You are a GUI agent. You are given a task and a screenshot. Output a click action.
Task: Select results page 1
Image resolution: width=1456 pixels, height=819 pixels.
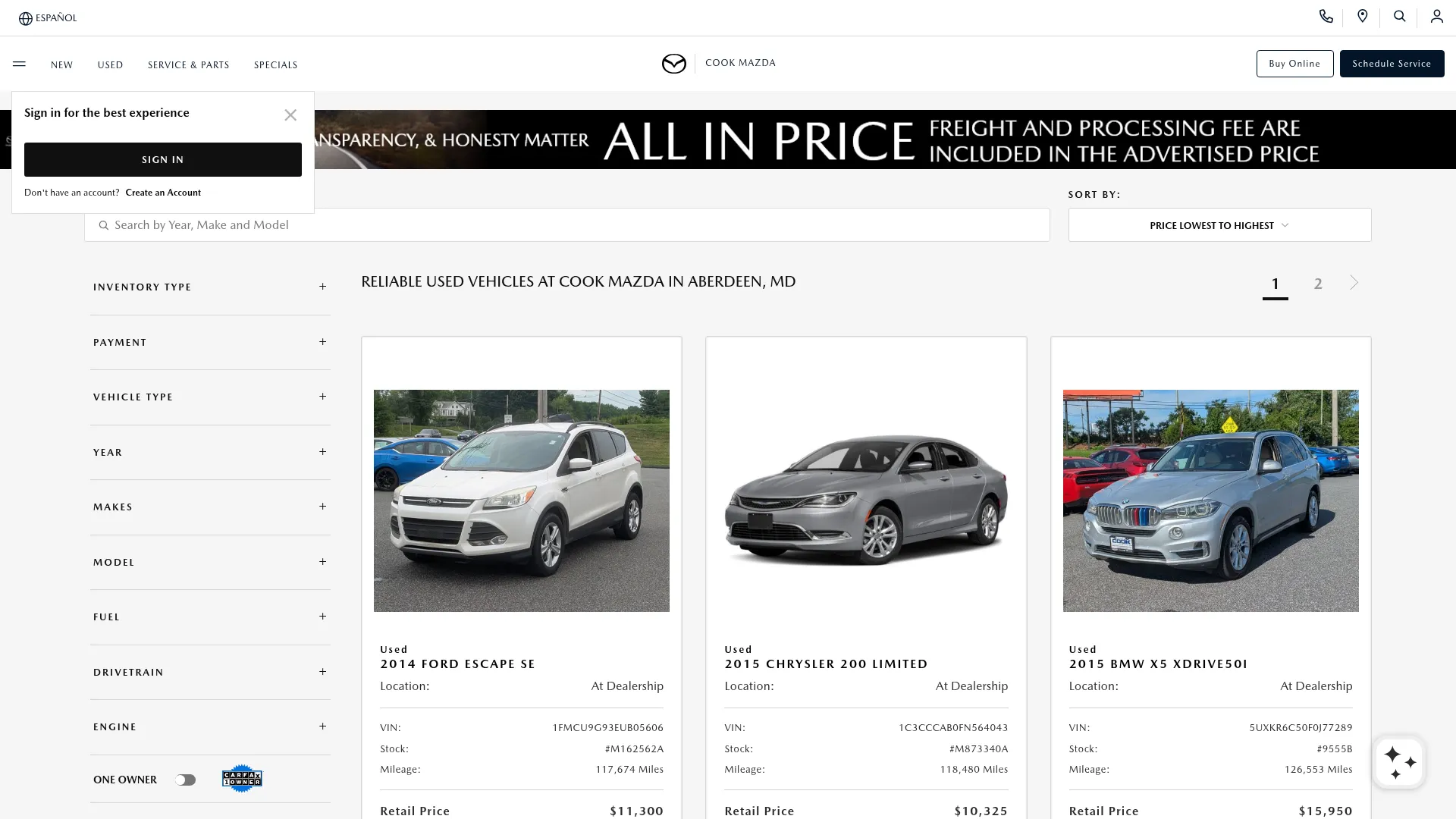[x=1275, y=284]
